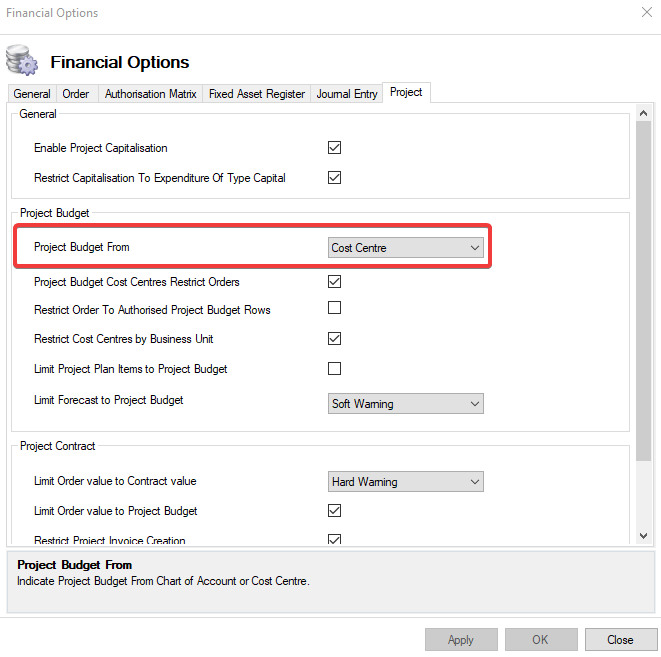This screenshot has width=661, height=657.
Task: Switch to the Fixed Asset Register tab
Action: [x=256, y=94]
